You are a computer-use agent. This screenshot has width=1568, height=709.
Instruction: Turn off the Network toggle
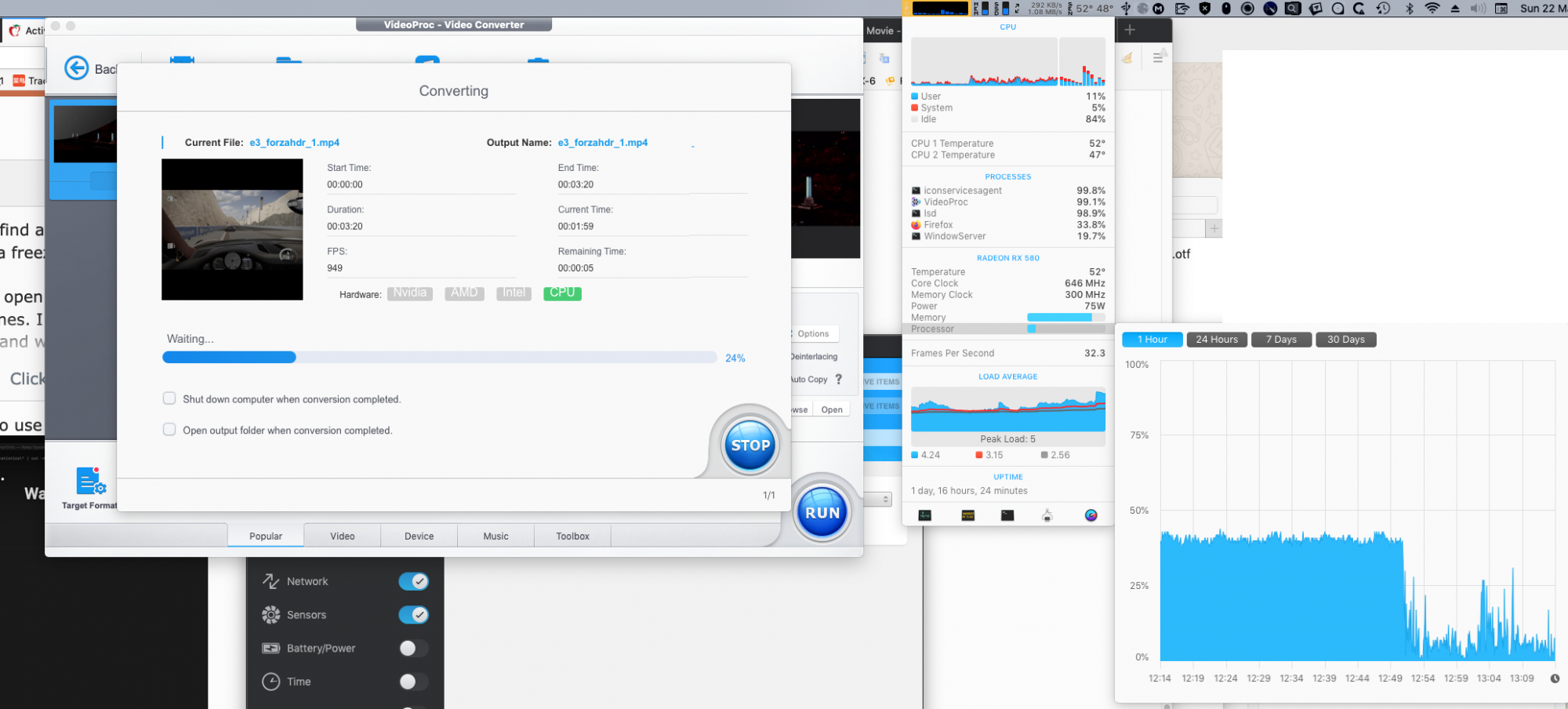click(x=414, y=581)
